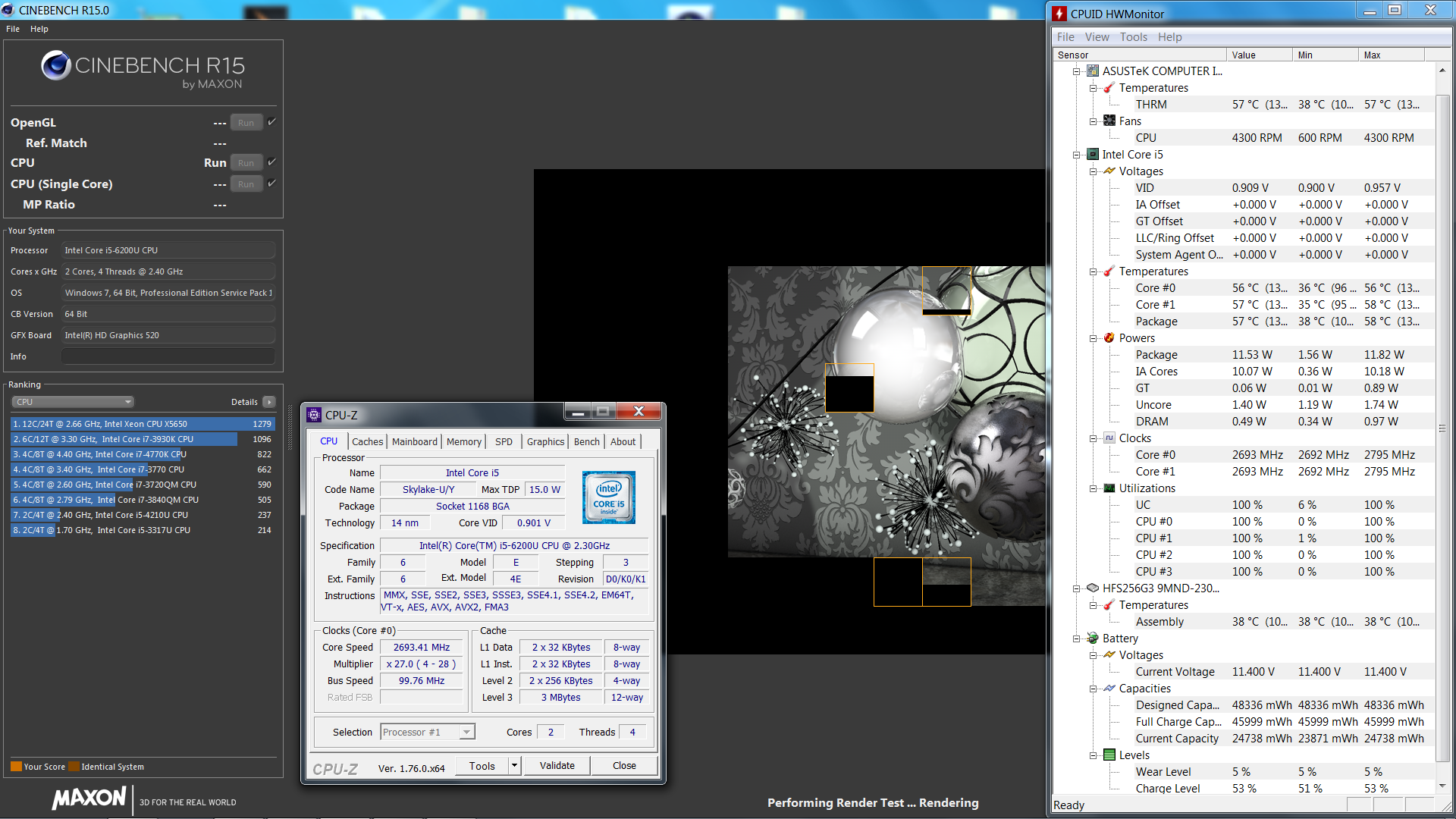The image size is (1456, 819).
Task: Click the thermometer icon under ASUSTeK Temperatures
Action: 1109,87
